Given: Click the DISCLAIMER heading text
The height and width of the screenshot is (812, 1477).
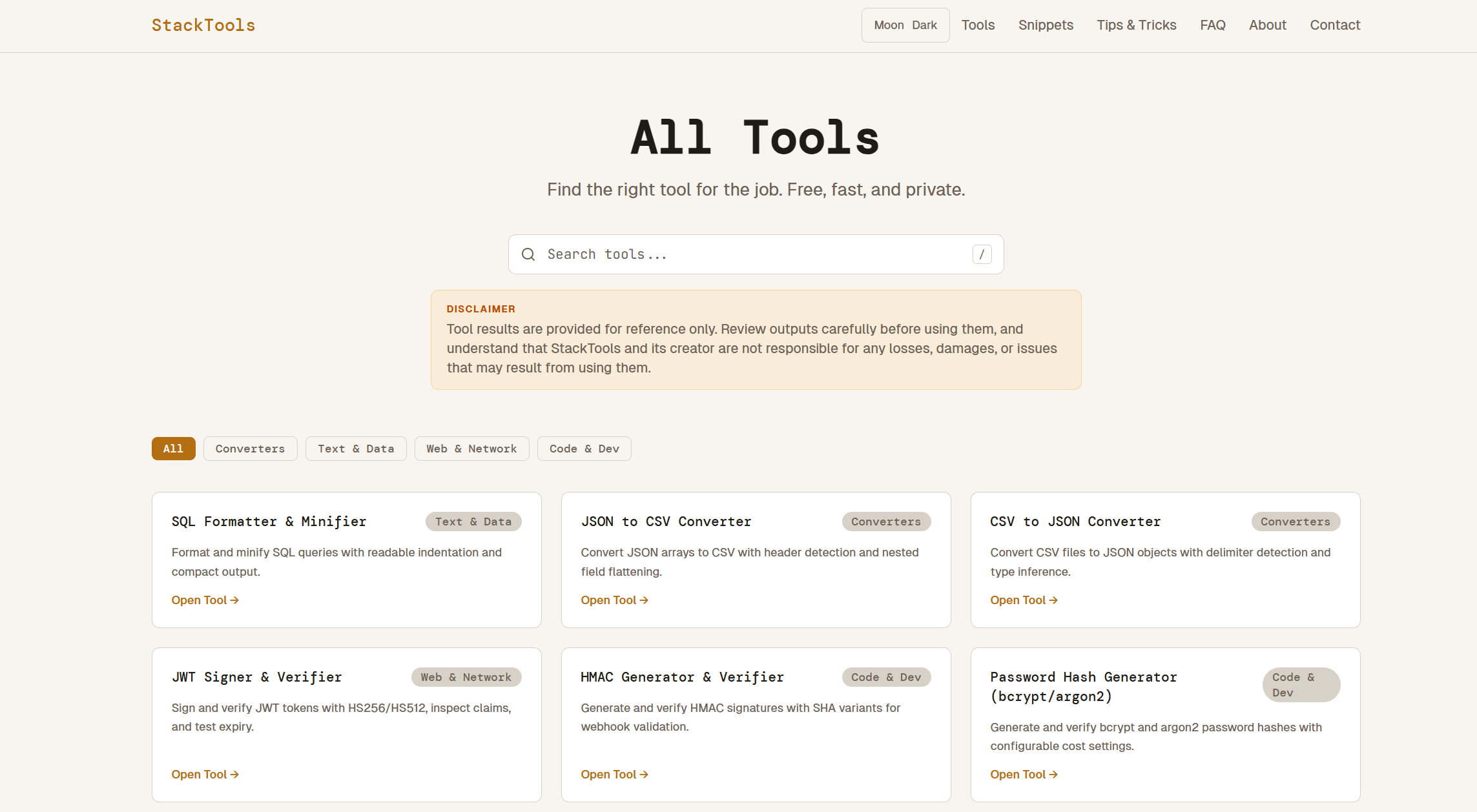Looking at the screenshot, I should point(481,309).
